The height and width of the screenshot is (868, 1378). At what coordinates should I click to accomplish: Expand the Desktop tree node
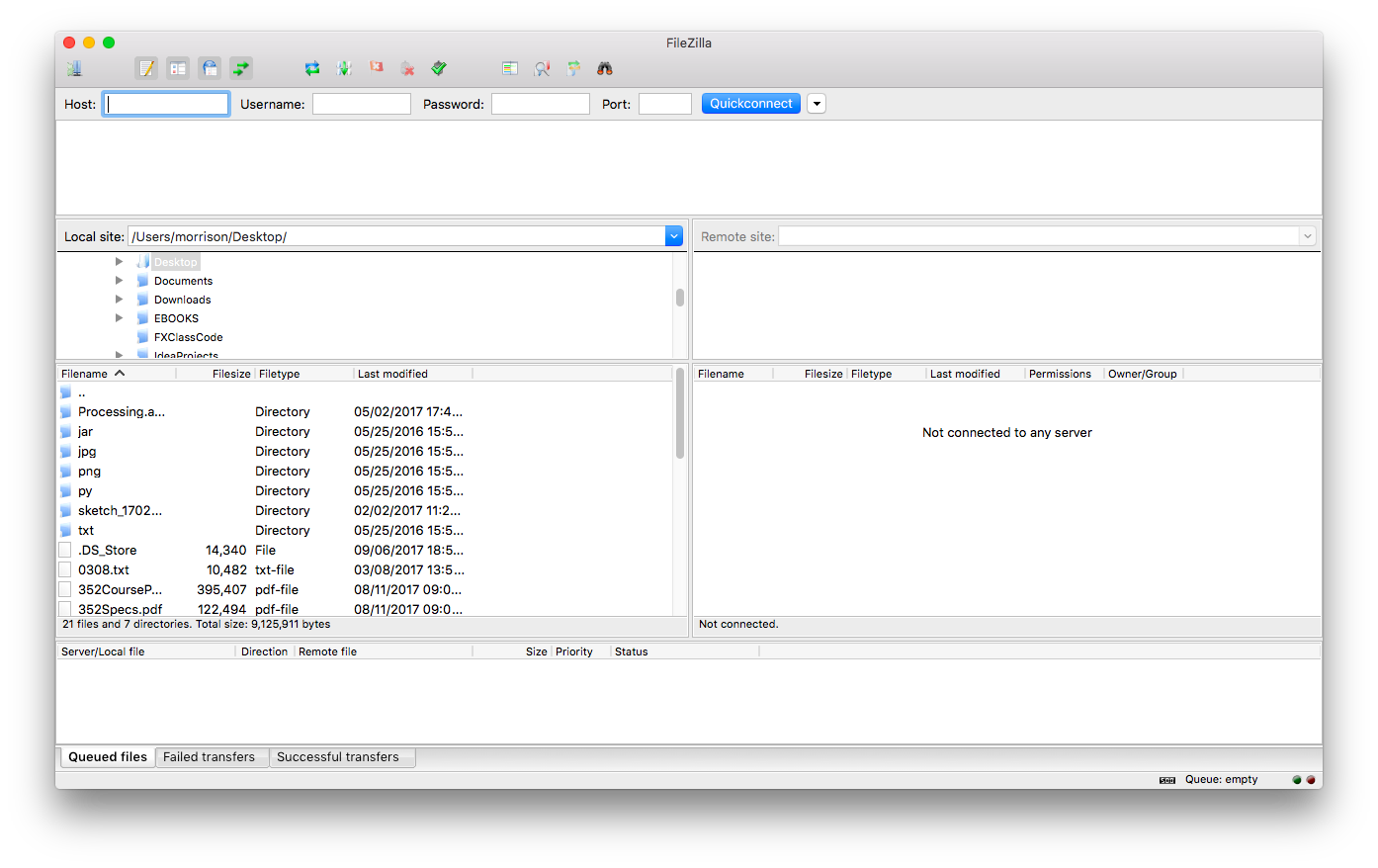119,262
